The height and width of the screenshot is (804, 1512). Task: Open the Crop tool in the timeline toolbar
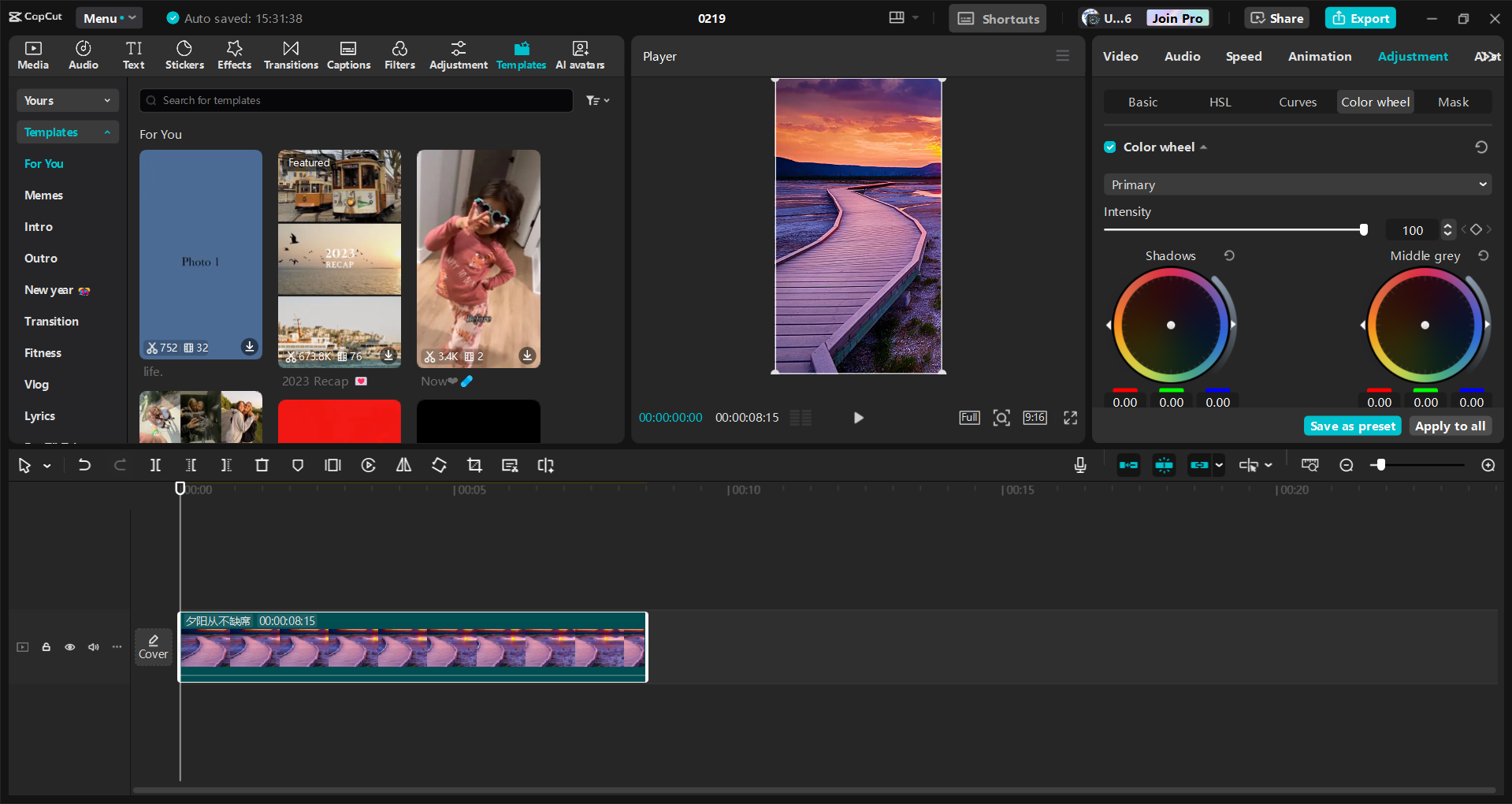[474, 465]
